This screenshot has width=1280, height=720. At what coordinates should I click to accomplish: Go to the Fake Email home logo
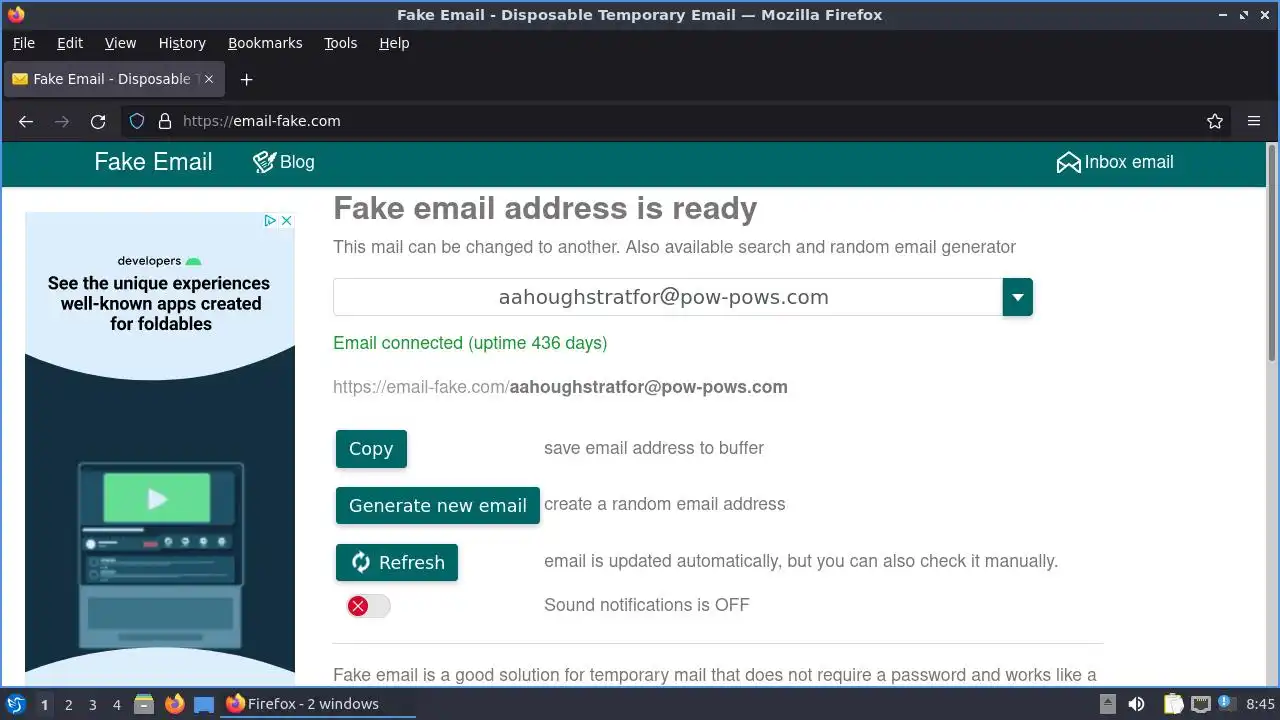pyautogui.click(x=153, y=162)
